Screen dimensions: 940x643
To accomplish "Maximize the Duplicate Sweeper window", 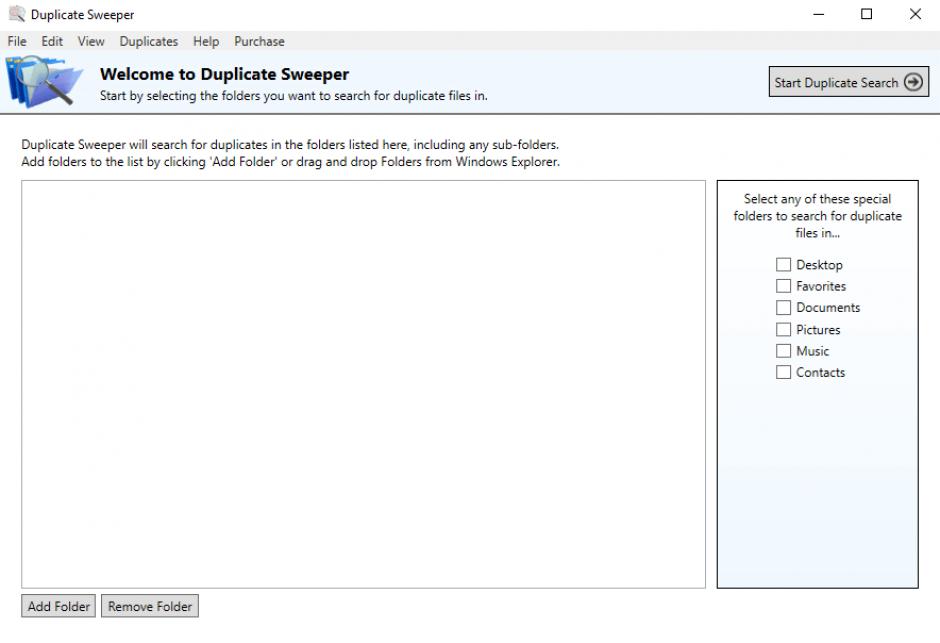I will click(866, 14).
